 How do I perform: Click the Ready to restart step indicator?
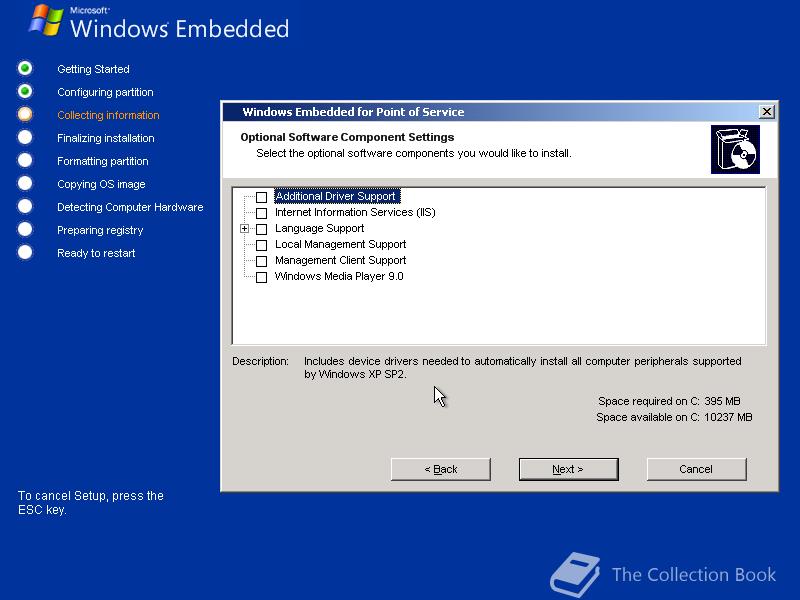tap(24, 252)
